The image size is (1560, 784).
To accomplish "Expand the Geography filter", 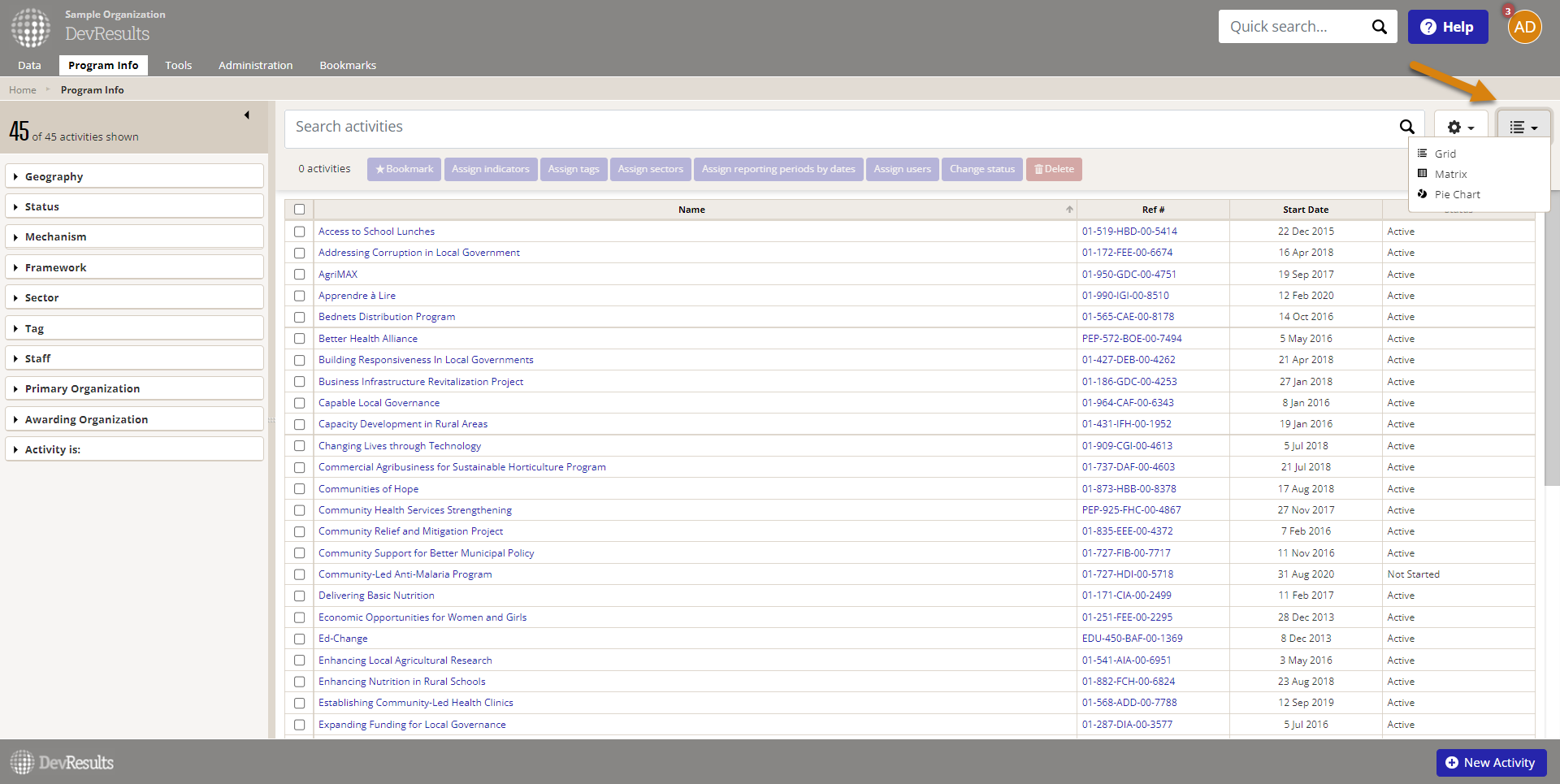I will pos(134,176).
